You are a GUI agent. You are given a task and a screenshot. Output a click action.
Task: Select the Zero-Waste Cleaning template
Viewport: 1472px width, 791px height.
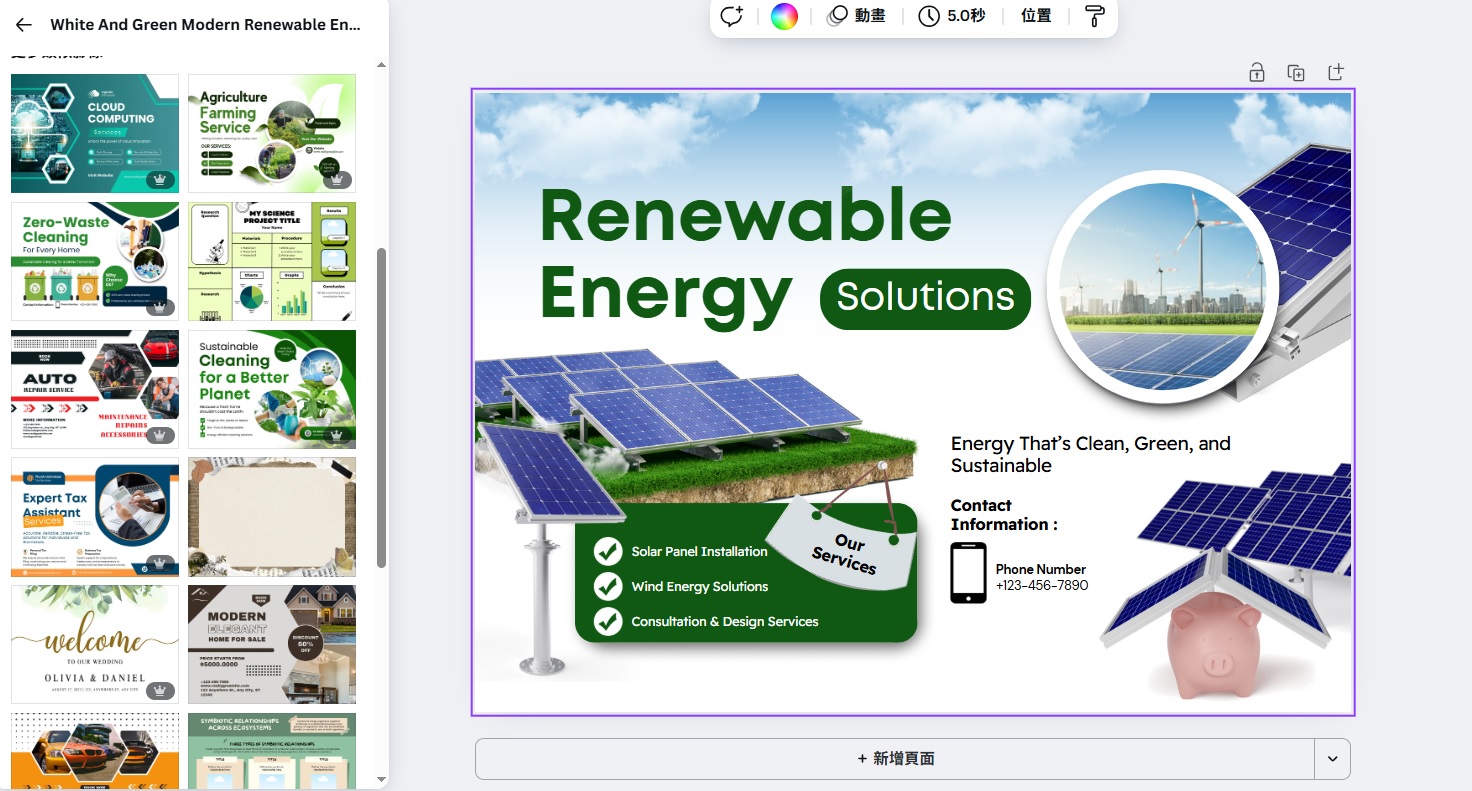(95, 261)
